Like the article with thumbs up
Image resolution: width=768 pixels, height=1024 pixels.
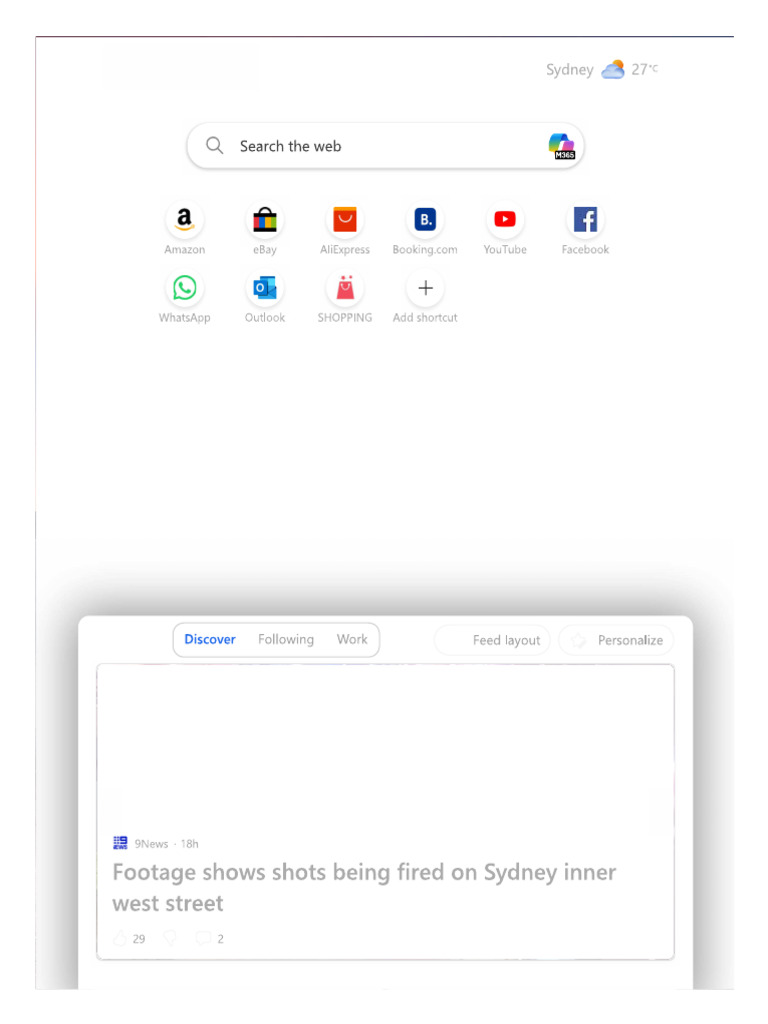click(x=120, y=939)
